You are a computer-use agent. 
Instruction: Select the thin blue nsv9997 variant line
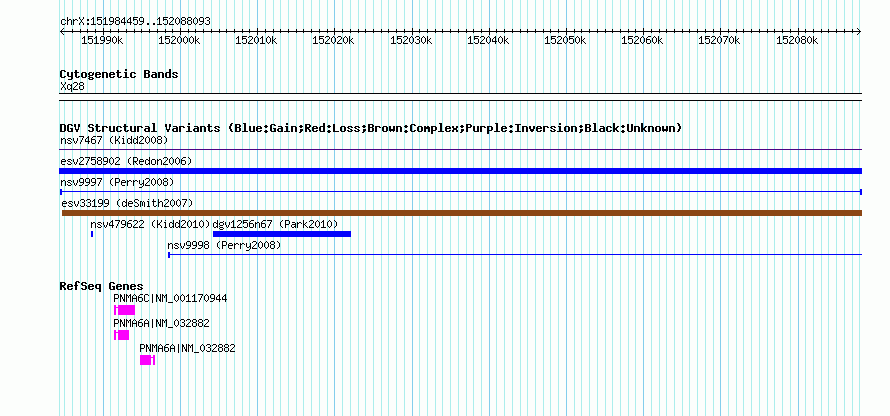(461, 192)
